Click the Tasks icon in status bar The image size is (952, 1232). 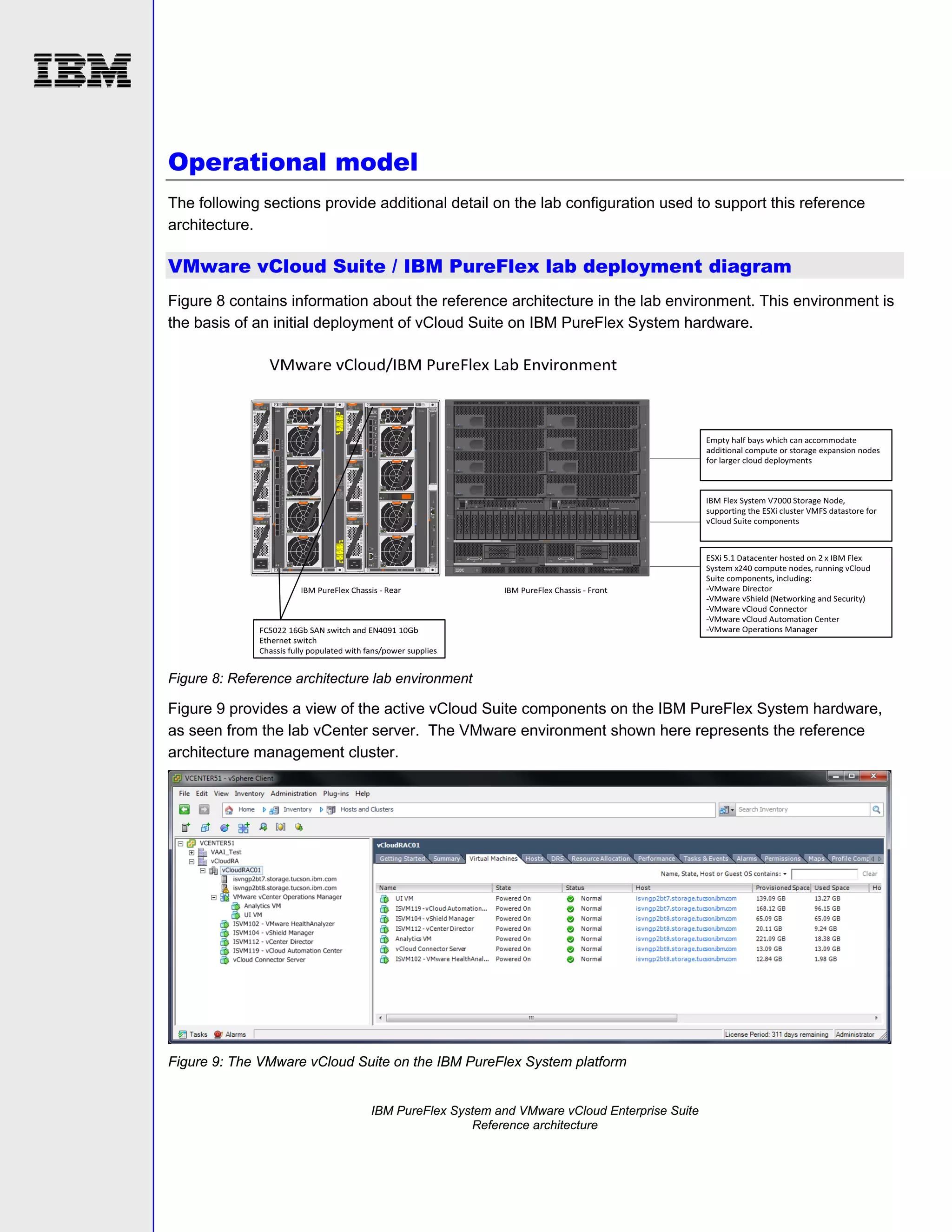coord(183,1034)
